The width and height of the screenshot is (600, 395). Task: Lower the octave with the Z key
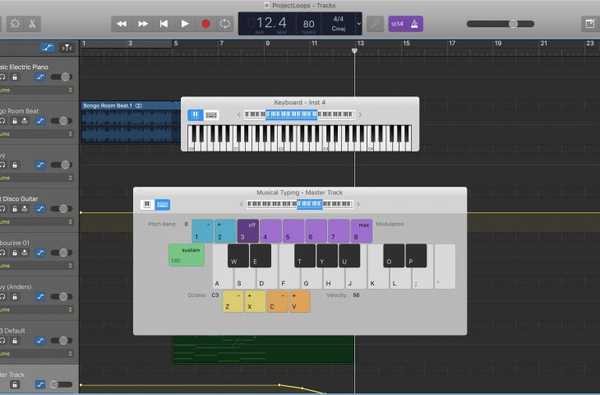[x=233, y=302]
